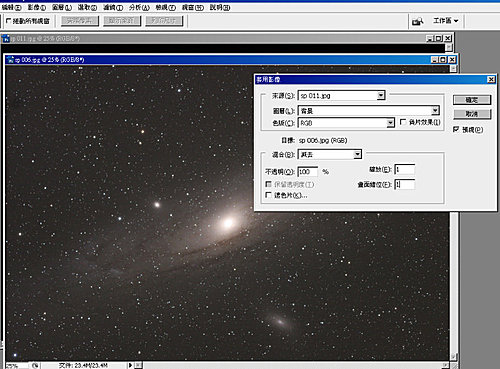
Task: Enable the 負片效果 (Invert) checkbox
Action: [403, 122]
